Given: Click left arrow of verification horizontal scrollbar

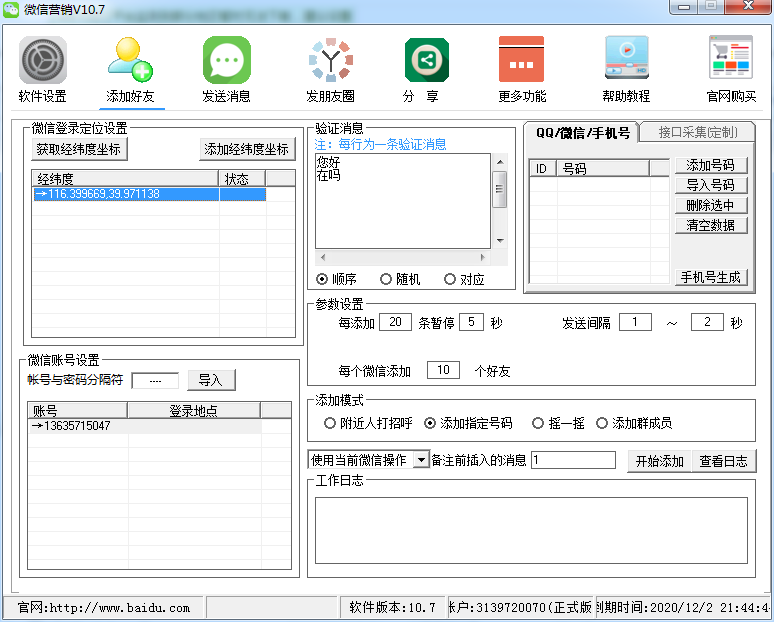Looking at the screenshot, I should tap(323, 257).
